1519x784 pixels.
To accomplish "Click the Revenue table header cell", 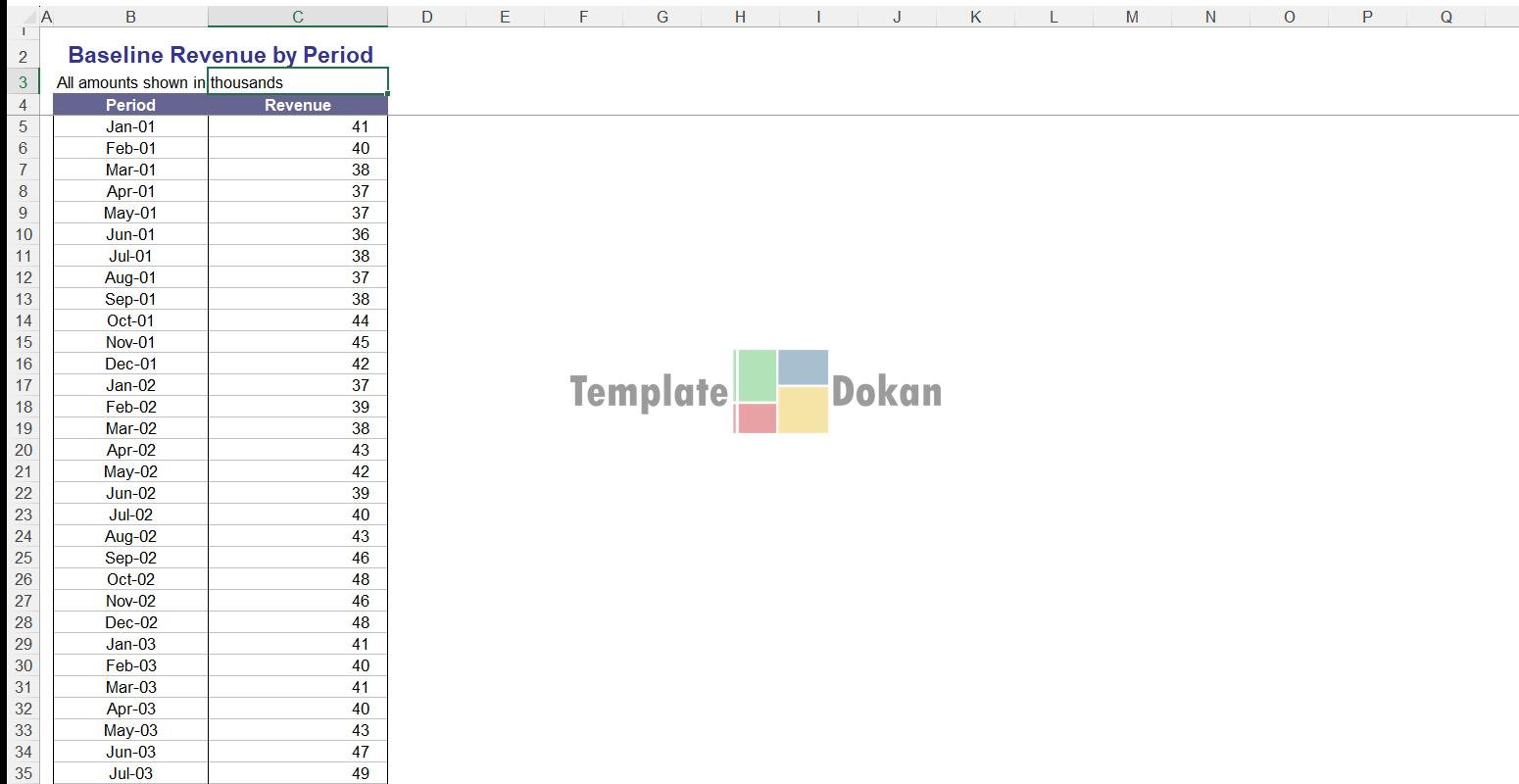I will (297, 105).
